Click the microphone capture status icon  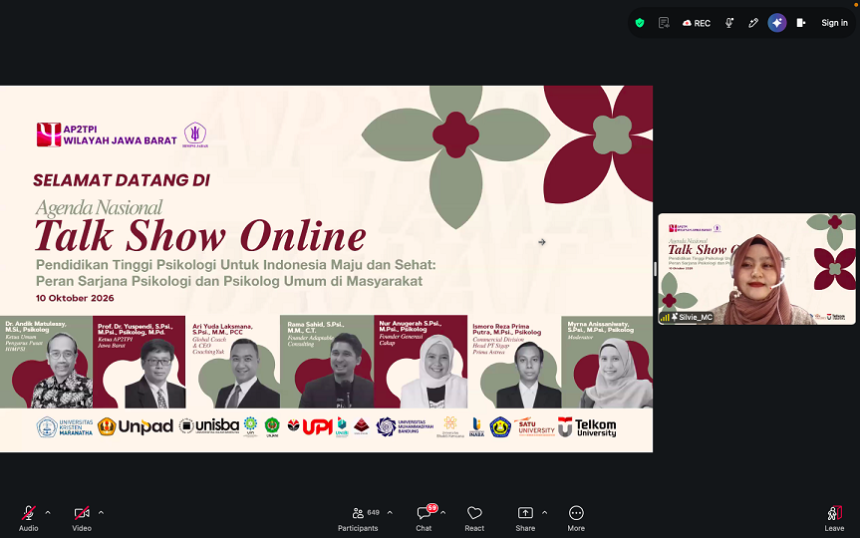point(729,23)
